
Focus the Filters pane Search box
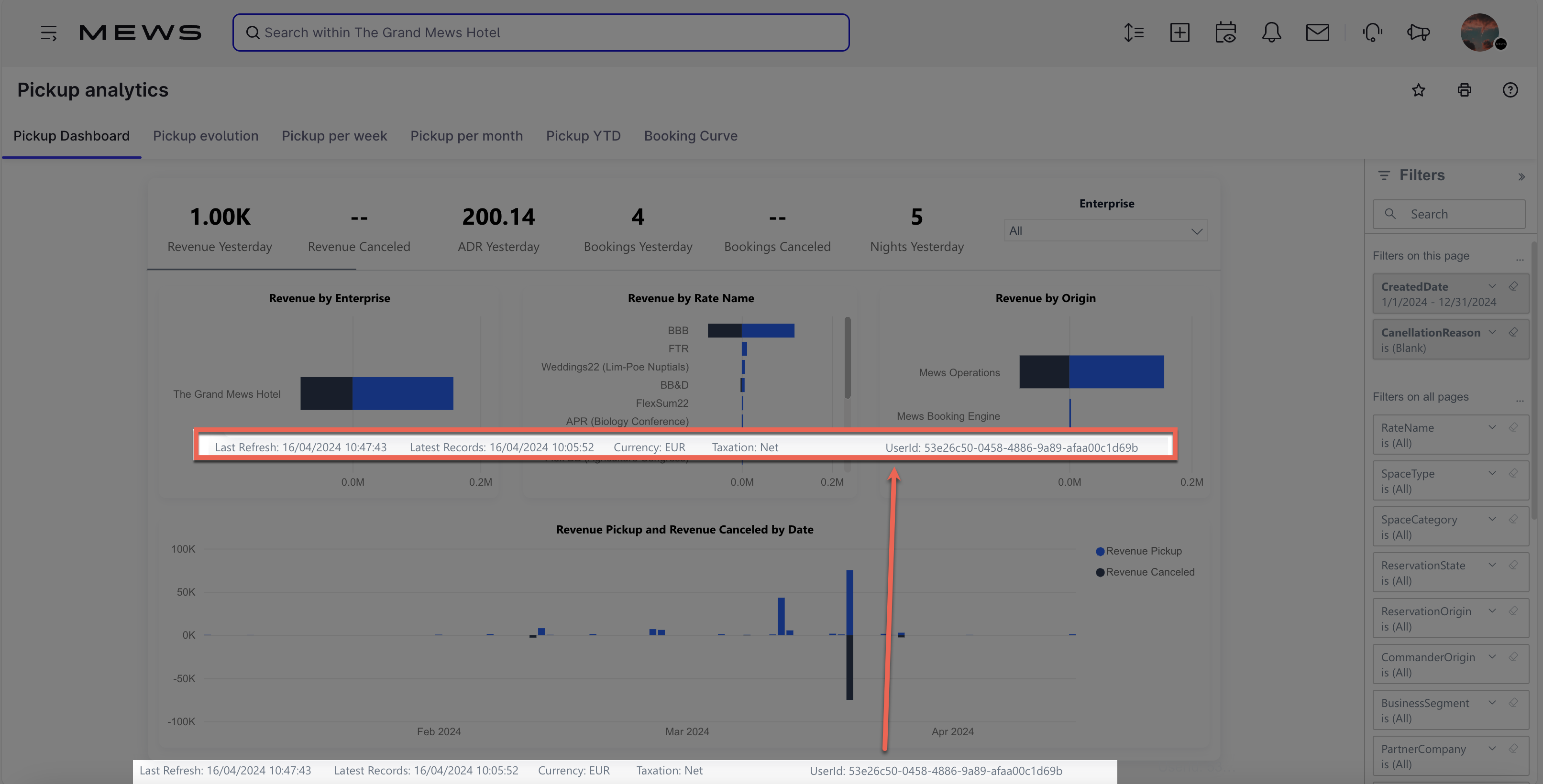1448,214
